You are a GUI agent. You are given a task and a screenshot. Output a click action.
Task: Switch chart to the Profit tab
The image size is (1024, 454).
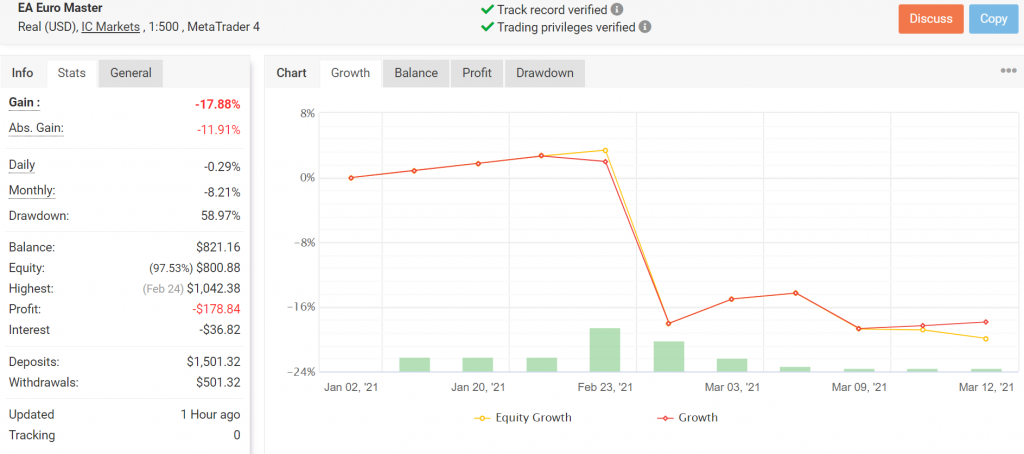coord(477,73)
